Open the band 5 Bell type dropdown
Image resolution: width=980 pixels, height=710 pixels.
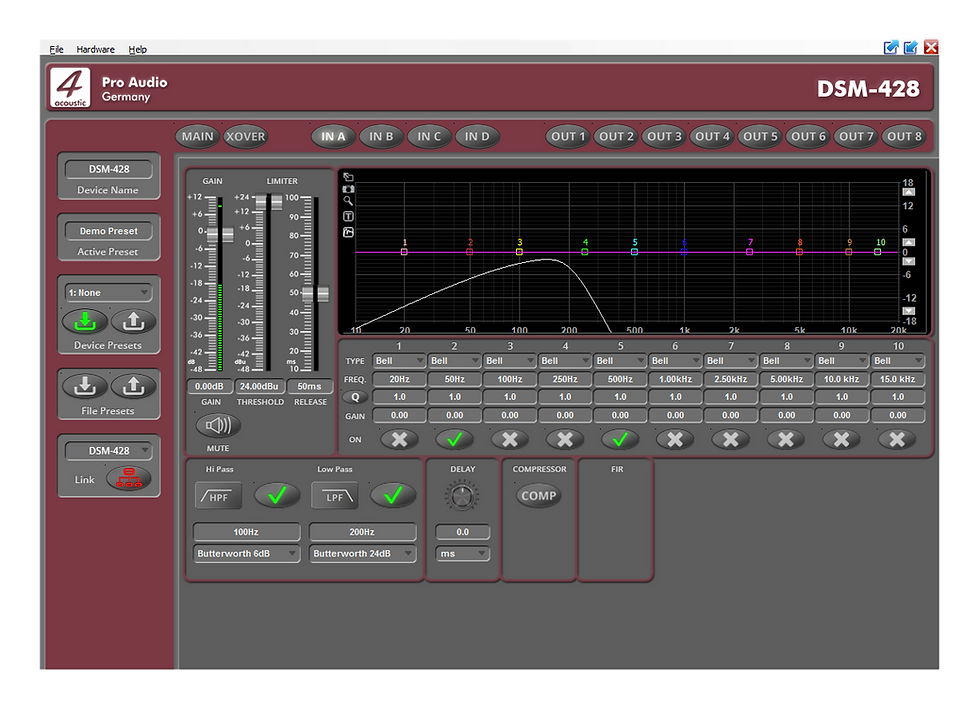coord(620,361)
